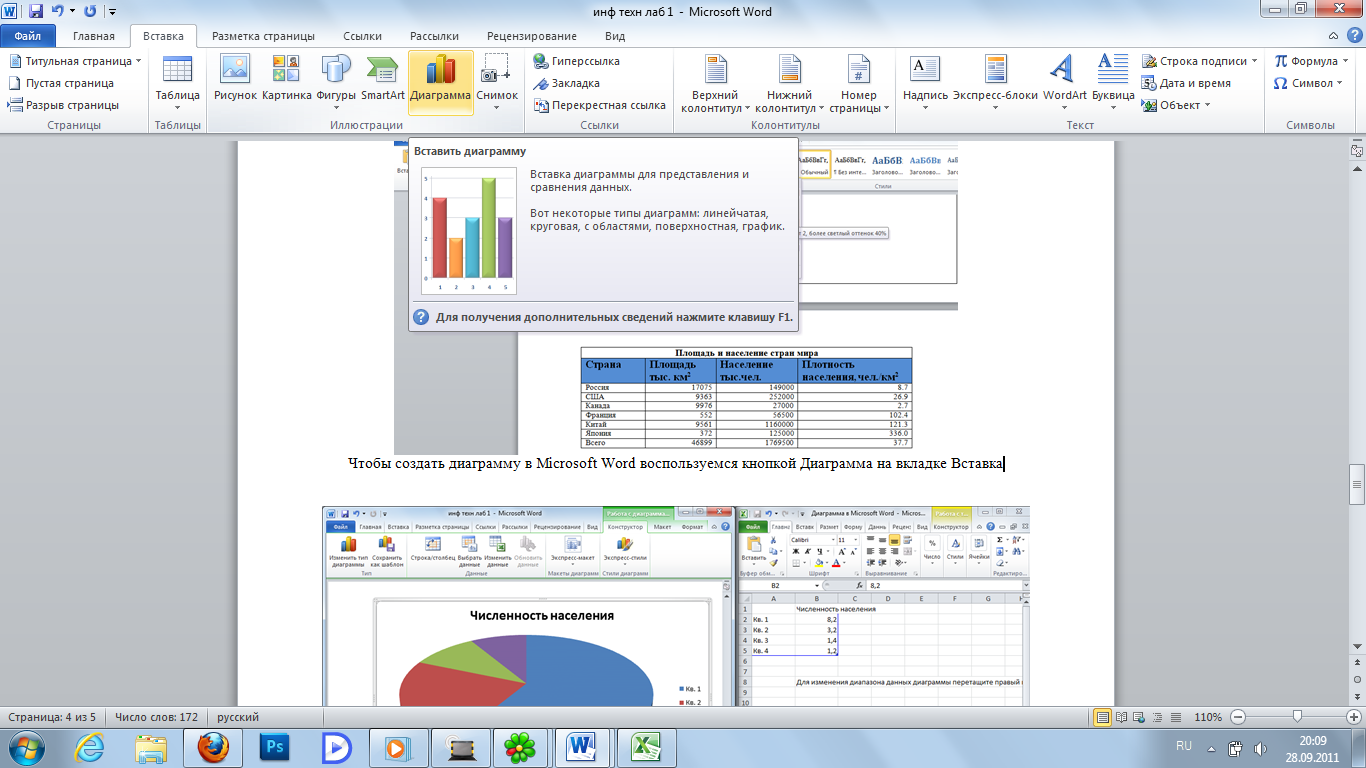
Task: Open the Таблица insert table menu
Action: click(x=177, y=81)
